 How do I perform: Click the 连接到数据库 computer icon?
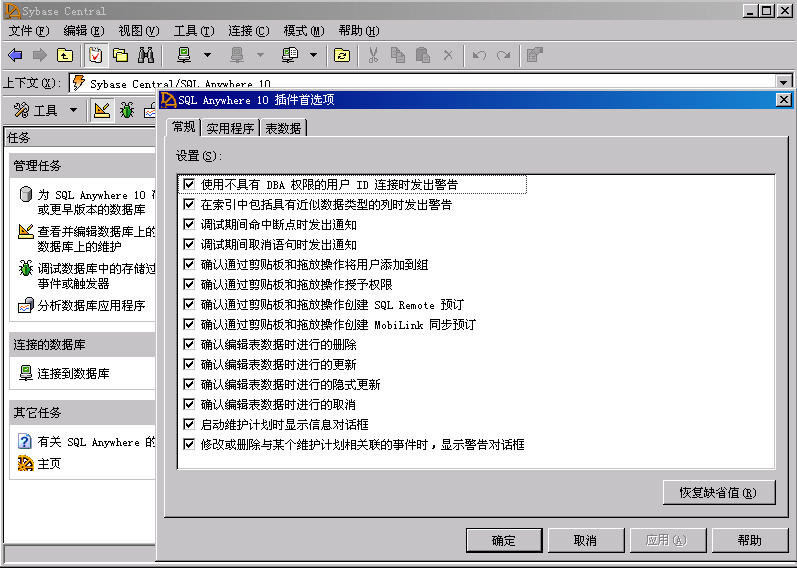pos(25,373)
